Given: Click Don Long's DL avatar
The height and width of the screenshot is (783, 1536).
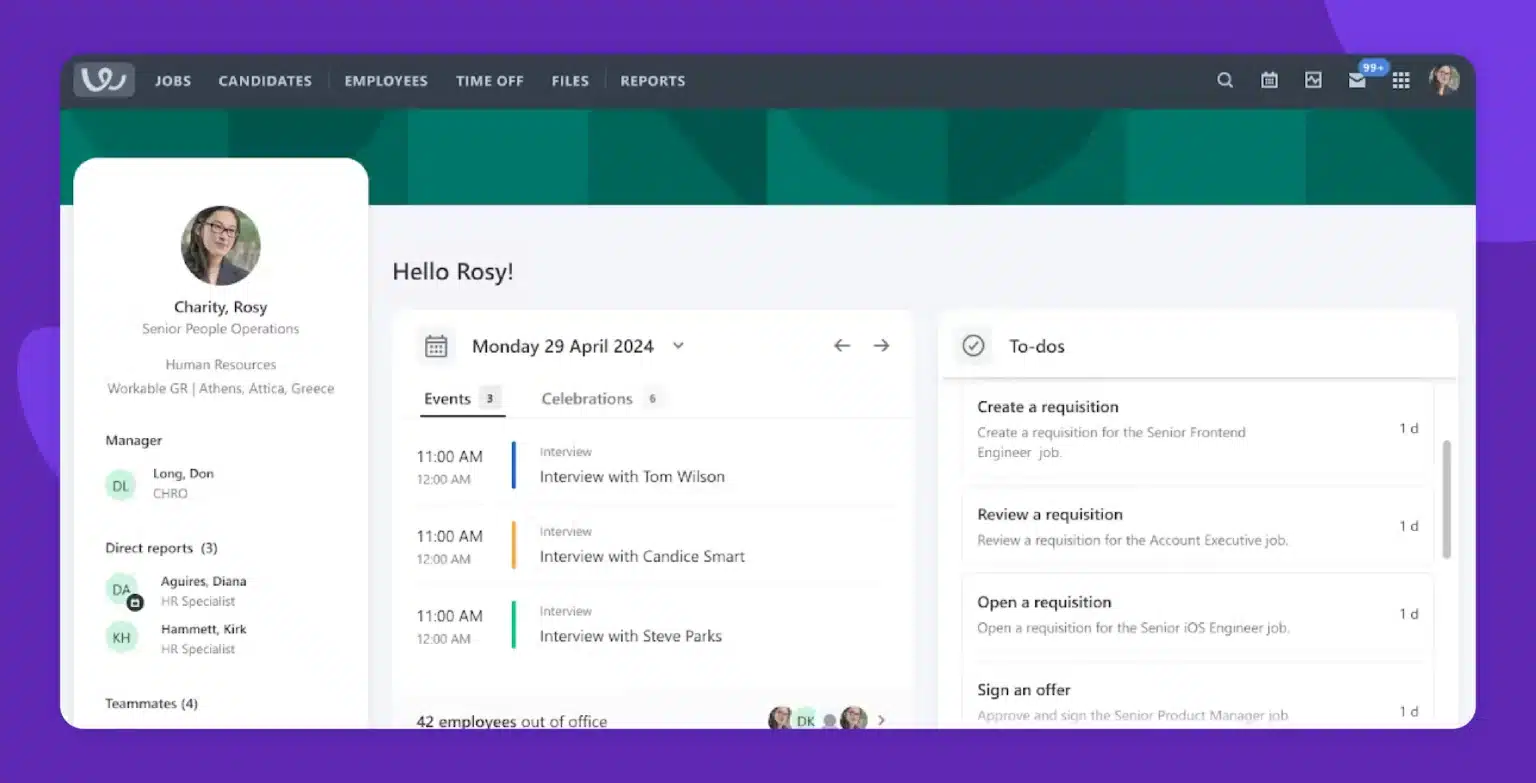Looking at the screenshot, I should 121,486.
